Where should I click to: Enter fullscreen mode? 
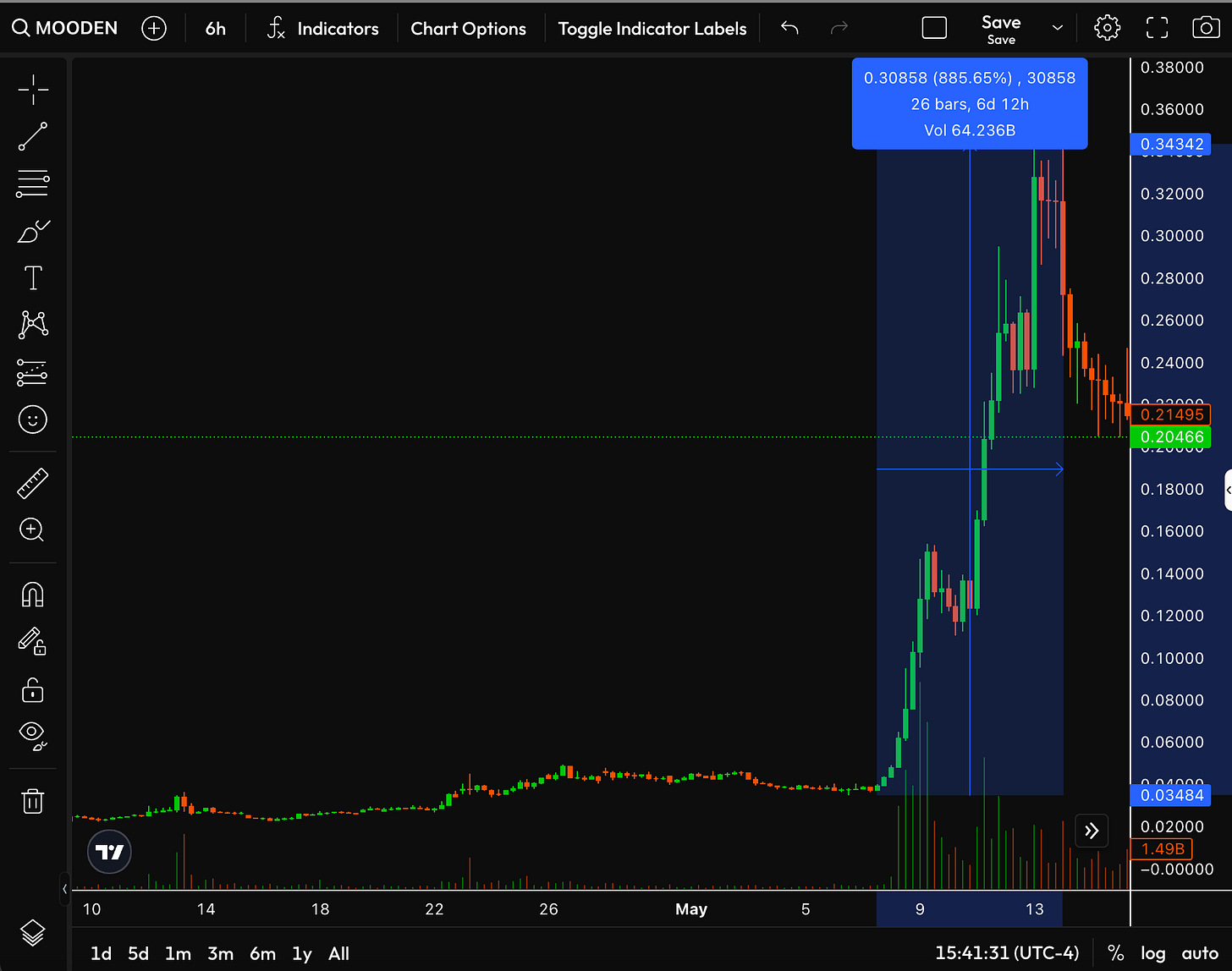[x=1157, y=28]
